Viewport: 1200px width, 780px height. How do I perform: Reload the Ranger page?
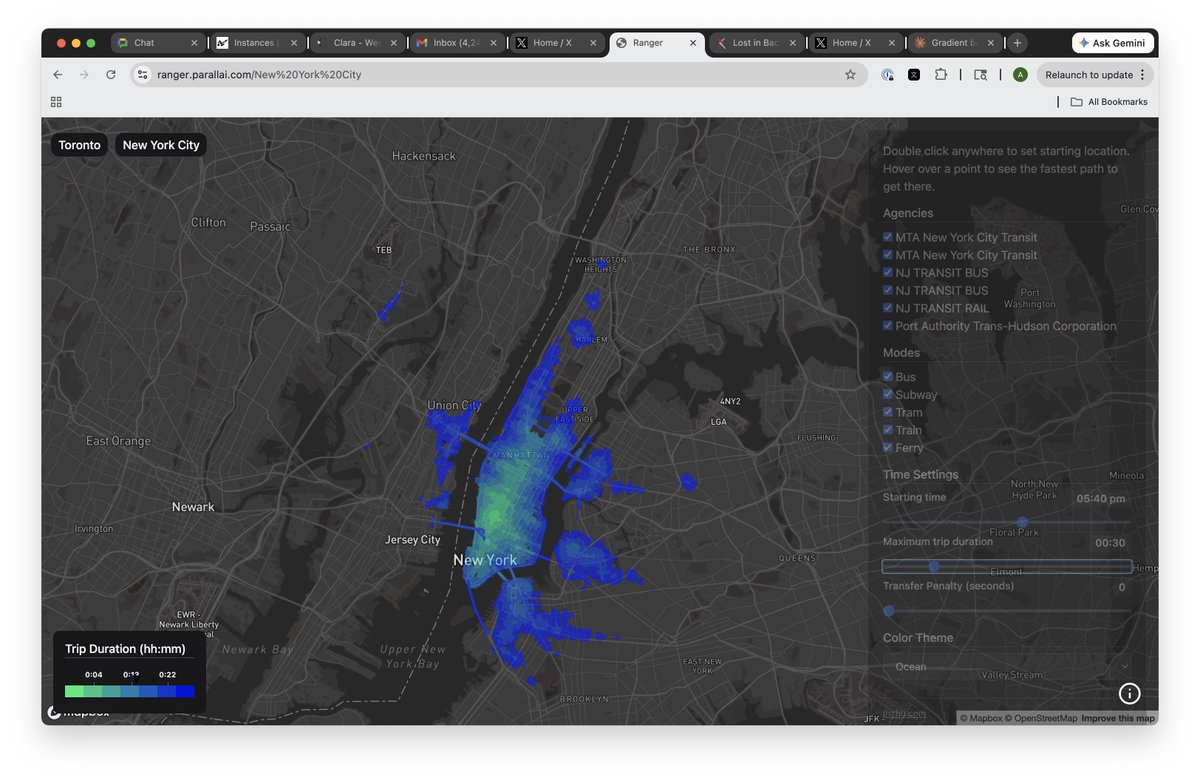pos(111,75)
